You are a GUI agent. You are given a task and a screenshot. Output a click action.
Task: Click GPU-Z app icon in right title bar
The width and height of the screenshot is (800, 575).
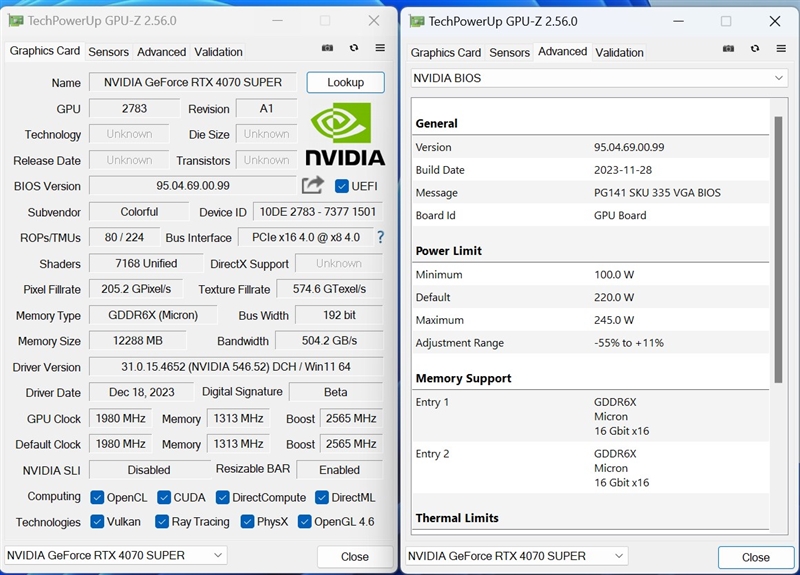point(417,21)
